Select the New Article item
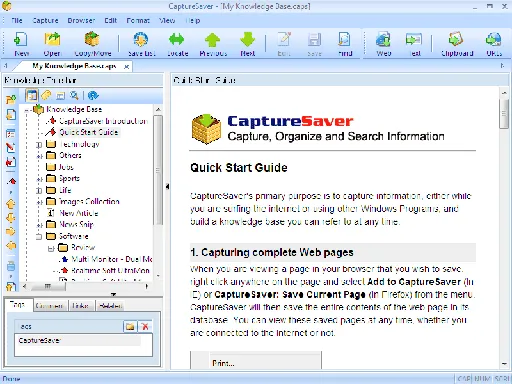 (x=79, y=213)
